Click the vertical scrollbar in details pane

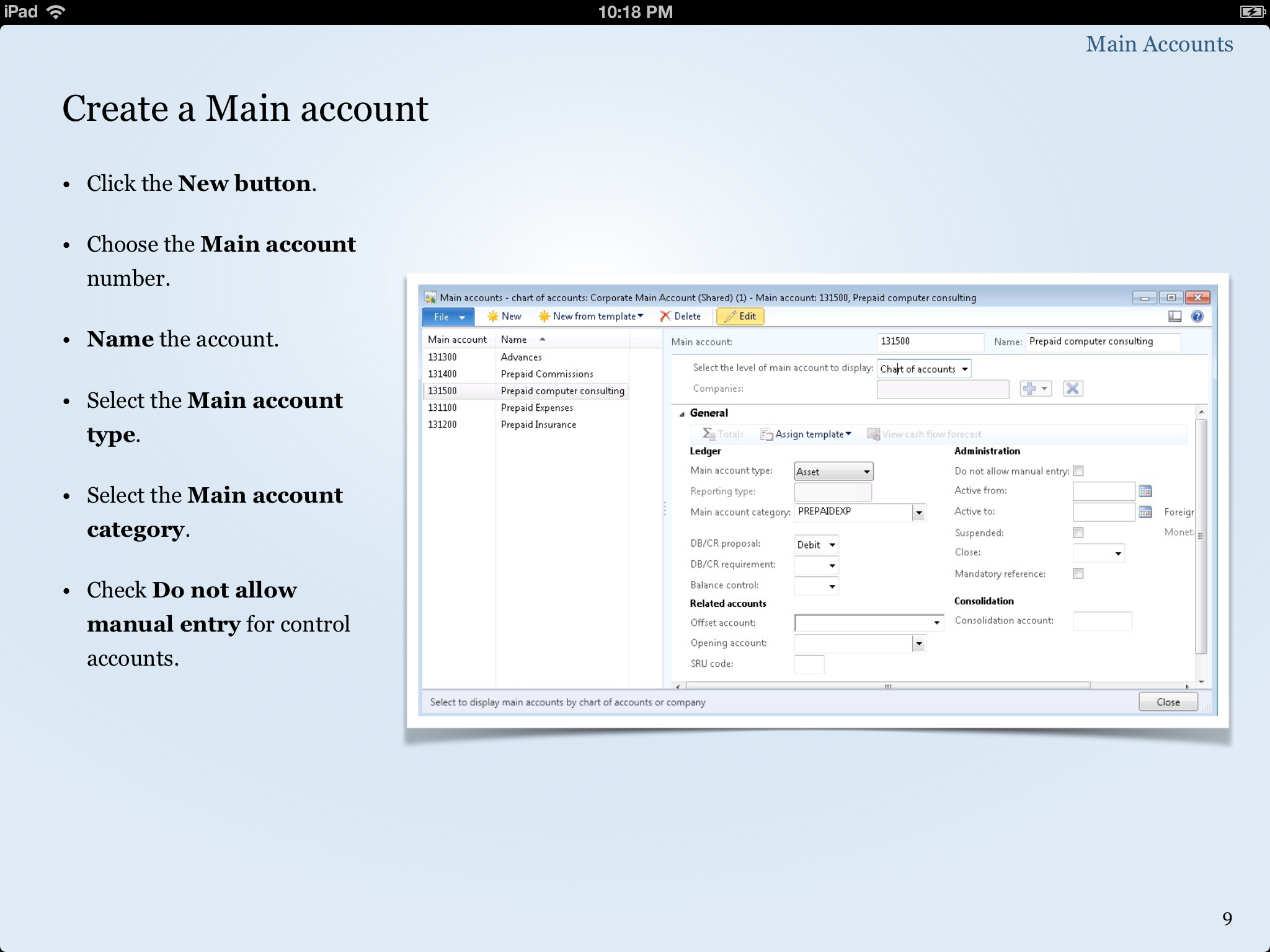point(1201,535)
